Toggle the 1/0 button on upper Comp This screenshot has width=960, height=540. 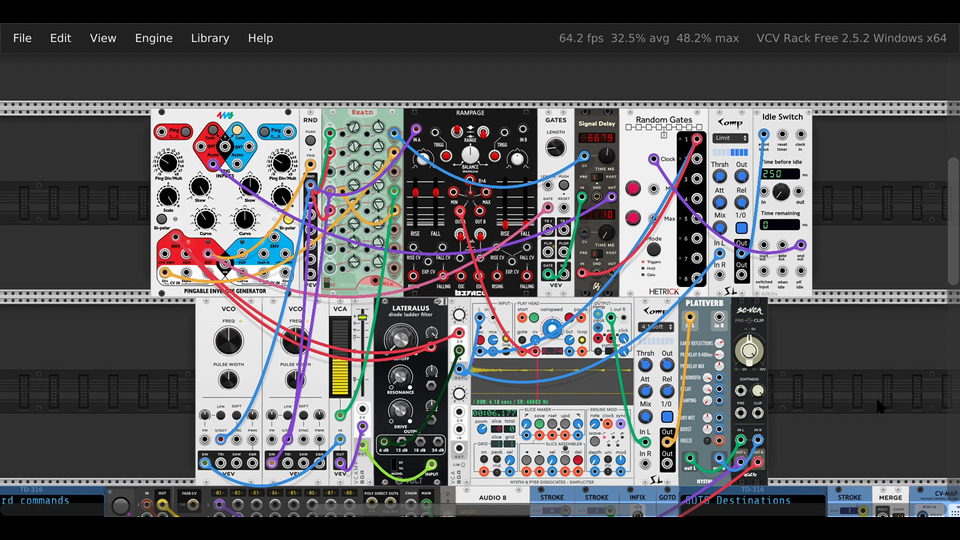(741, 228)
